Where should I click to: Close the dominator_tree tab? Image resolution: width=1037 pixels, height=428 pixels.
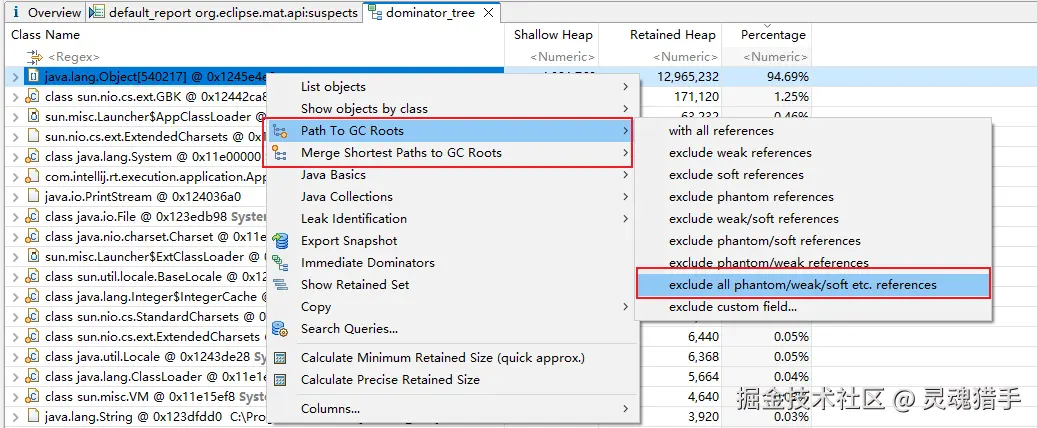pos(489,12)
